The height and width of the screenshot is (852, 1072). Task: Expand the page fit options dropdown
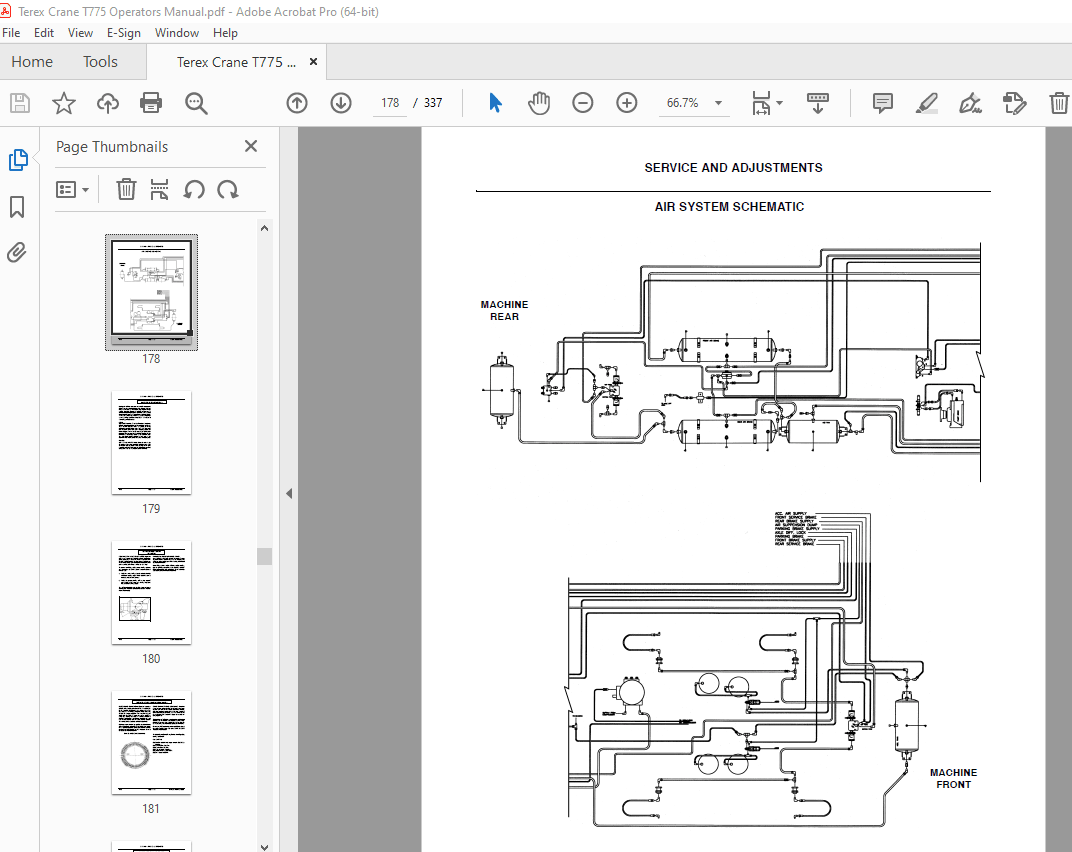779,102
